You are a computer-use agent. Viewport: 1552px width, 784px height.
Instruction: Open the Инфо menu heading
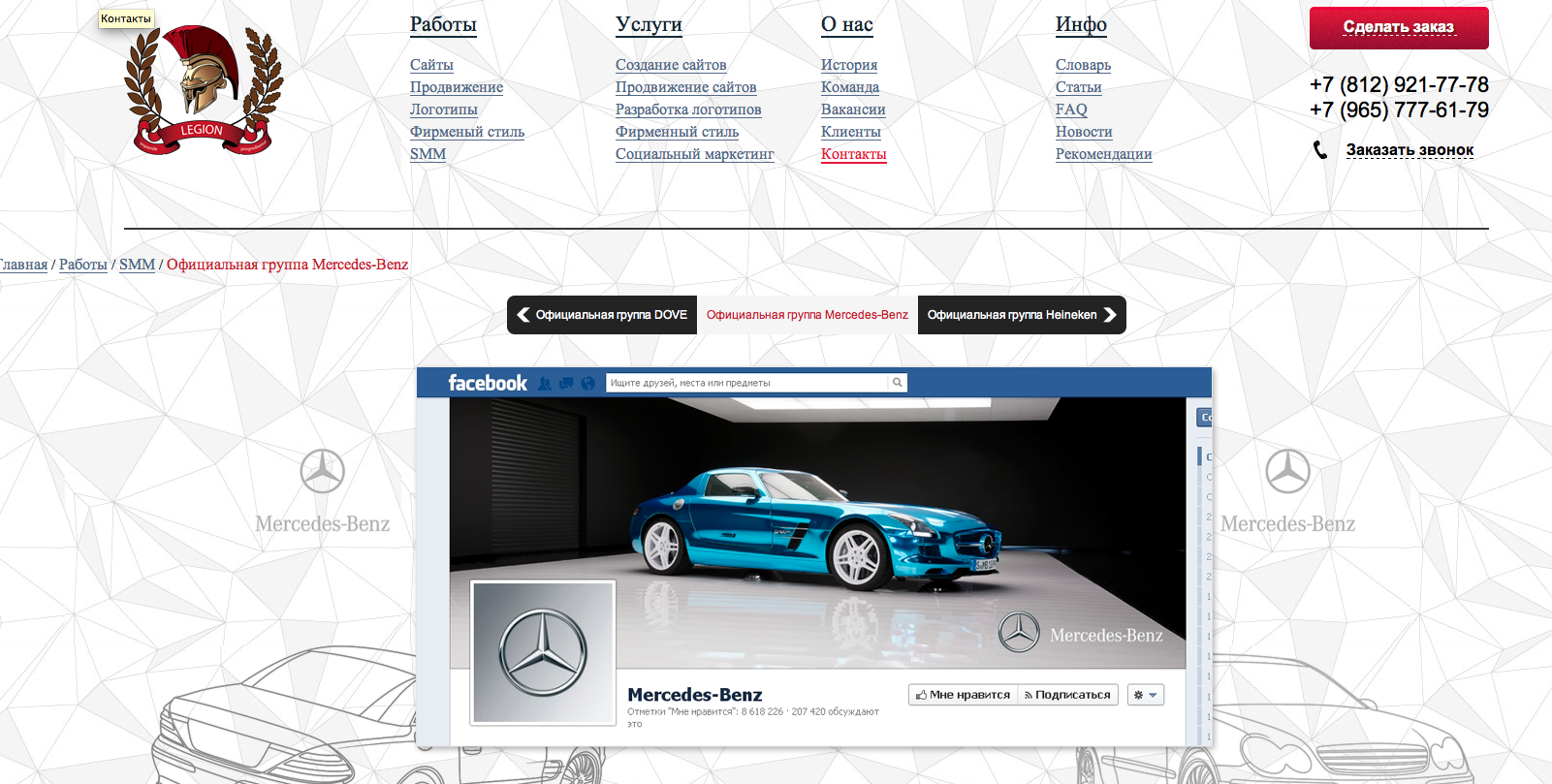(x=1081, y=24)
